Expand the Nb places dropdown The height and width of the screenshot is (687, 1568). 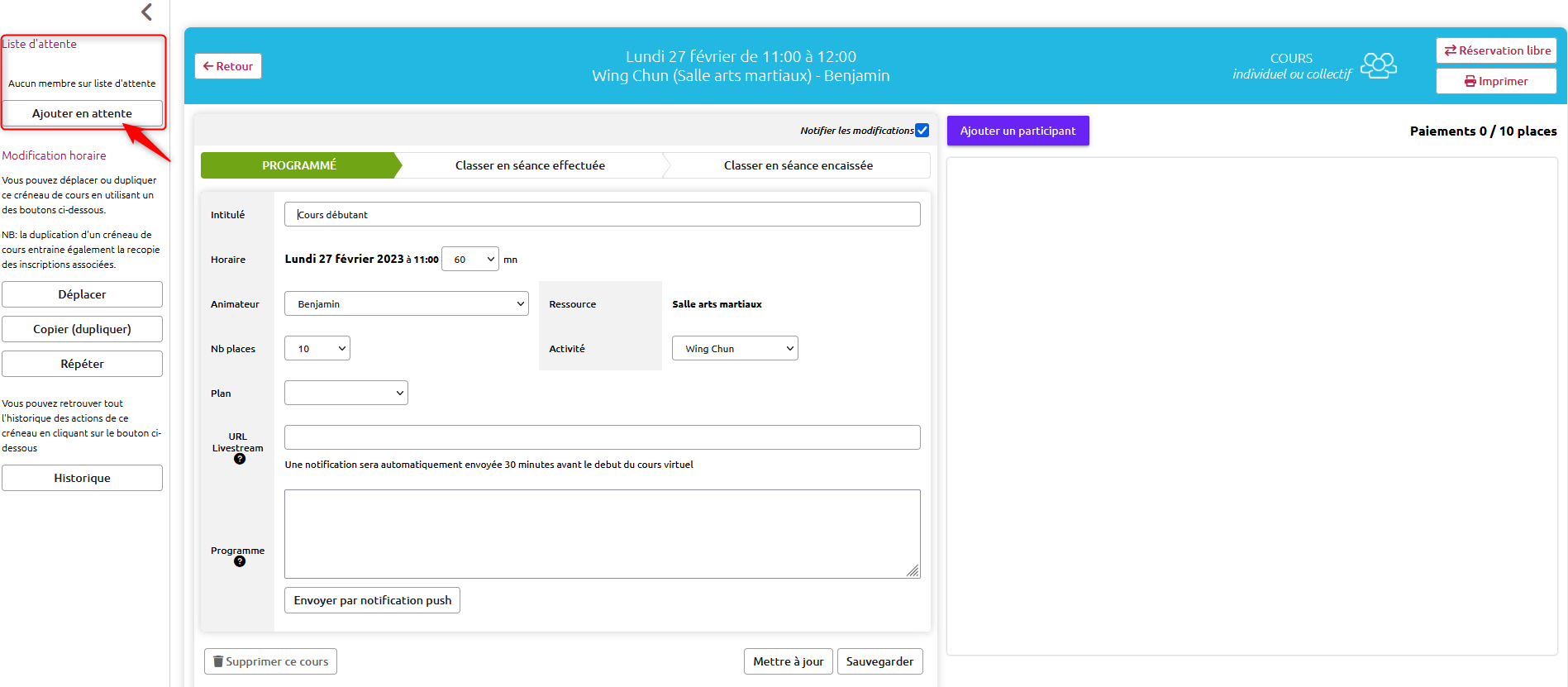[x=317, y=348]
